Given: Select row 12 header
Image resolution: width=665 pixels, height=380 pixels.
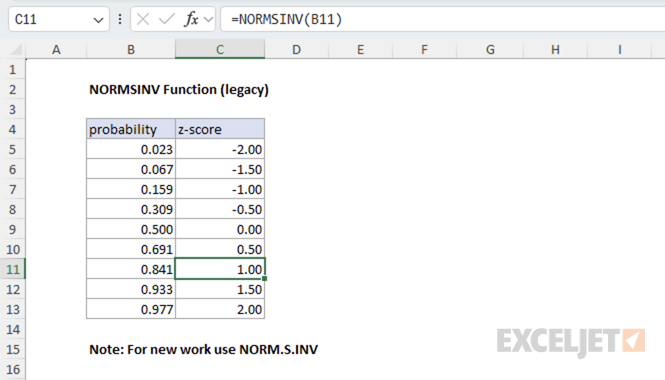Looking at the screenshot, I should click(13, 289).
